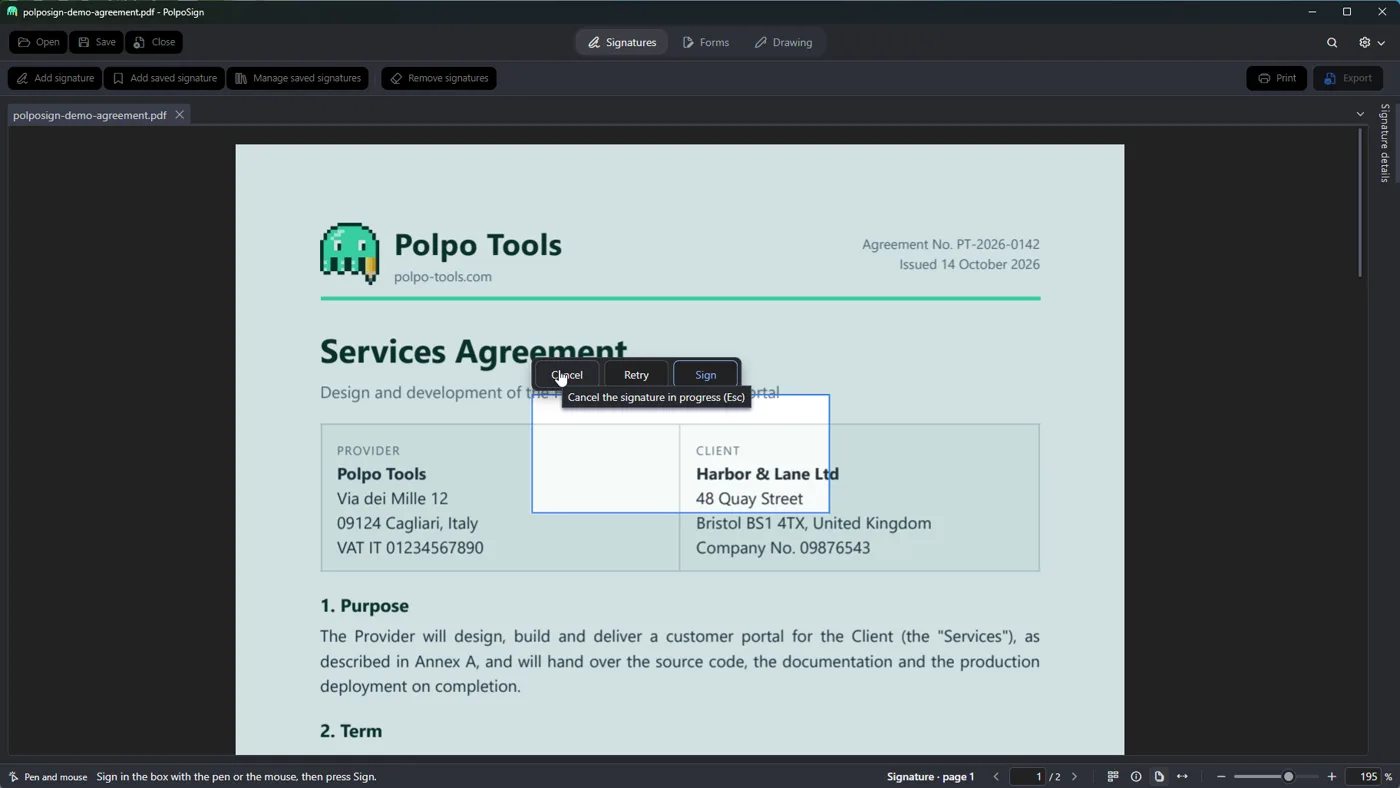Click Retry to redraw the signature
The height and width of the screenshot is (788, 1400).
coord(636,375)
